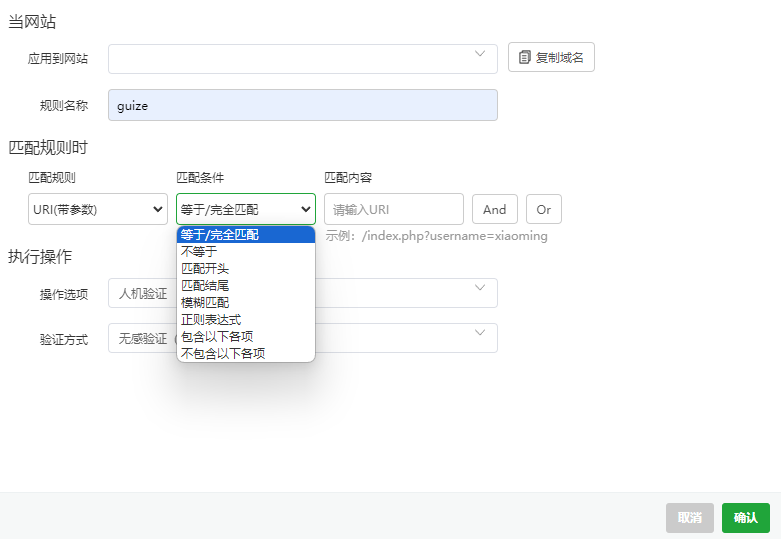Add an And condition

point(494,209)
